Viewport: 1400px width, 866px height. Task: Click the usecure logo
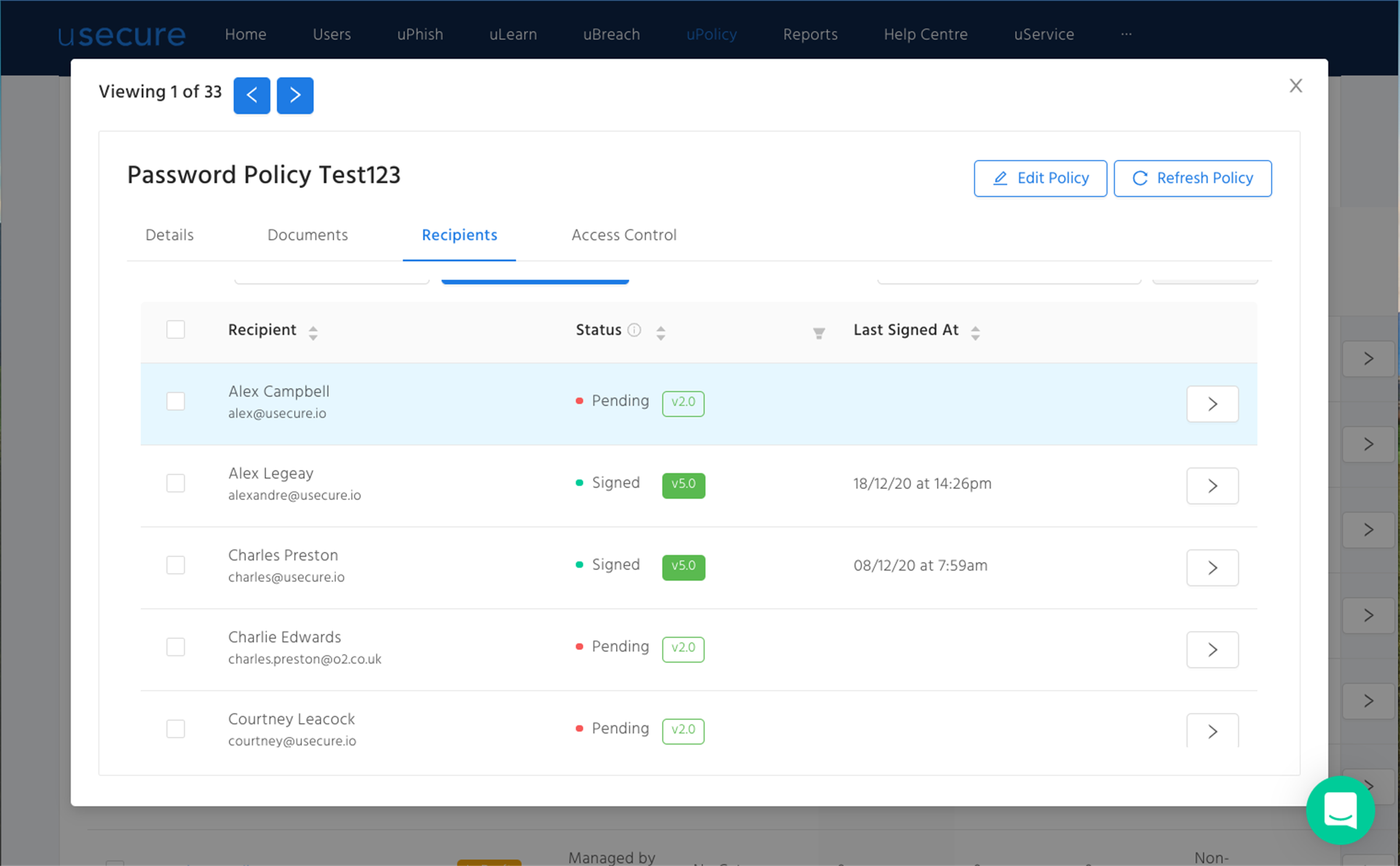point(122,34)
